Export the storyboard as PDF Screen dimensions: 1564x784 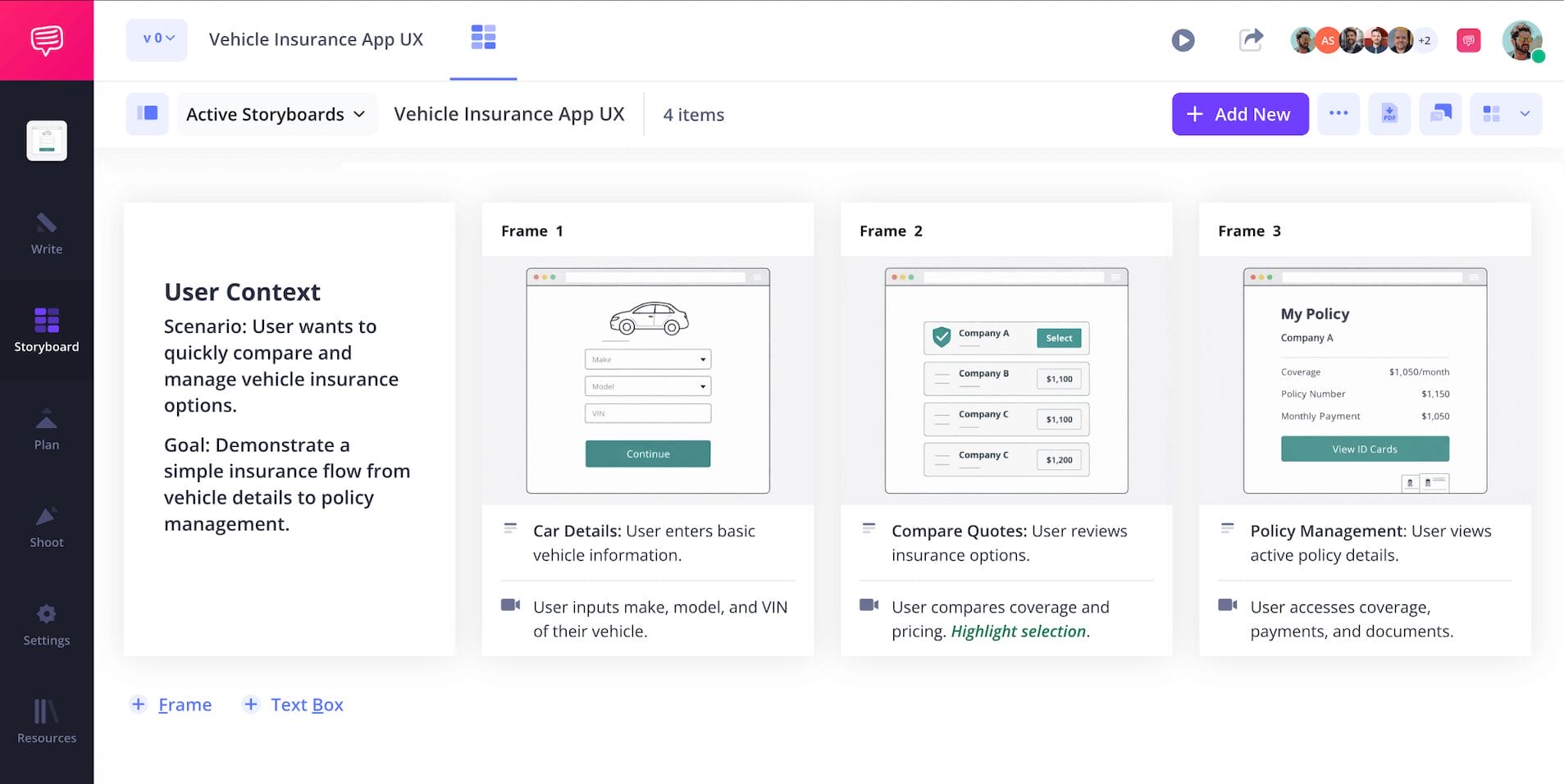pos(1389,114)
